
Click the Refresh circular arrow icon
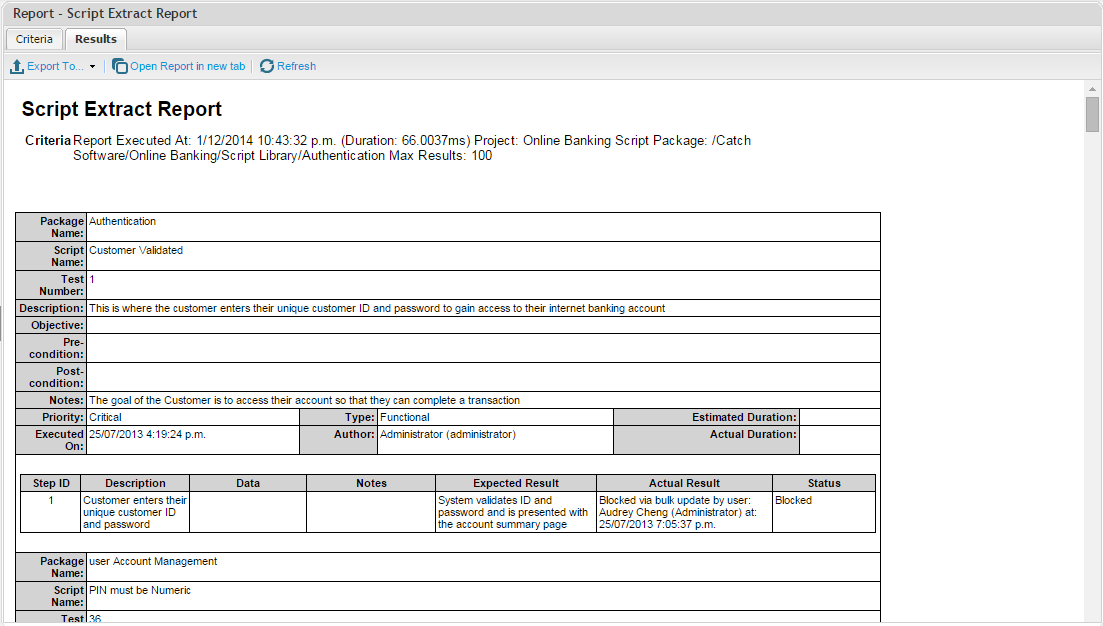[x=267, y=66]
